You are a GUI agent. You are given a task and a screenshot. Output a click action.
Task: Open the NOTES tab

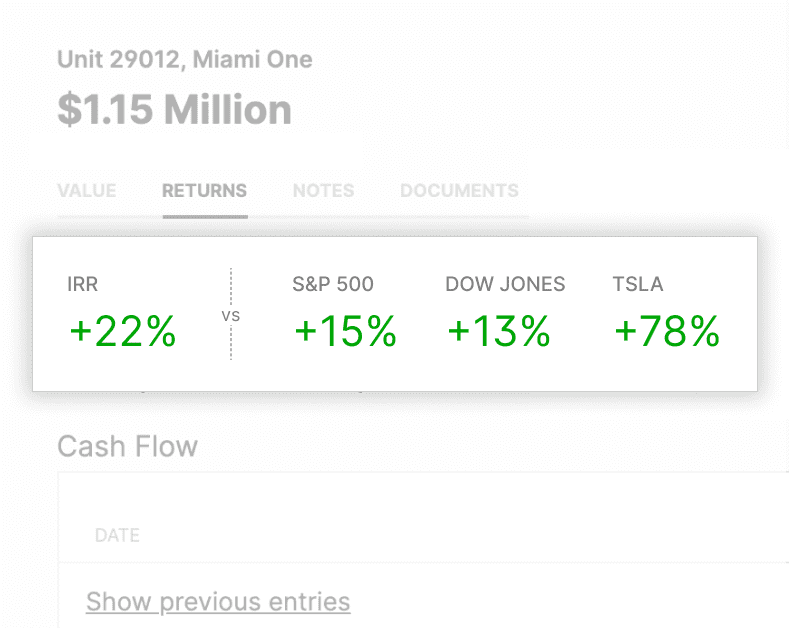pos(323,190)
